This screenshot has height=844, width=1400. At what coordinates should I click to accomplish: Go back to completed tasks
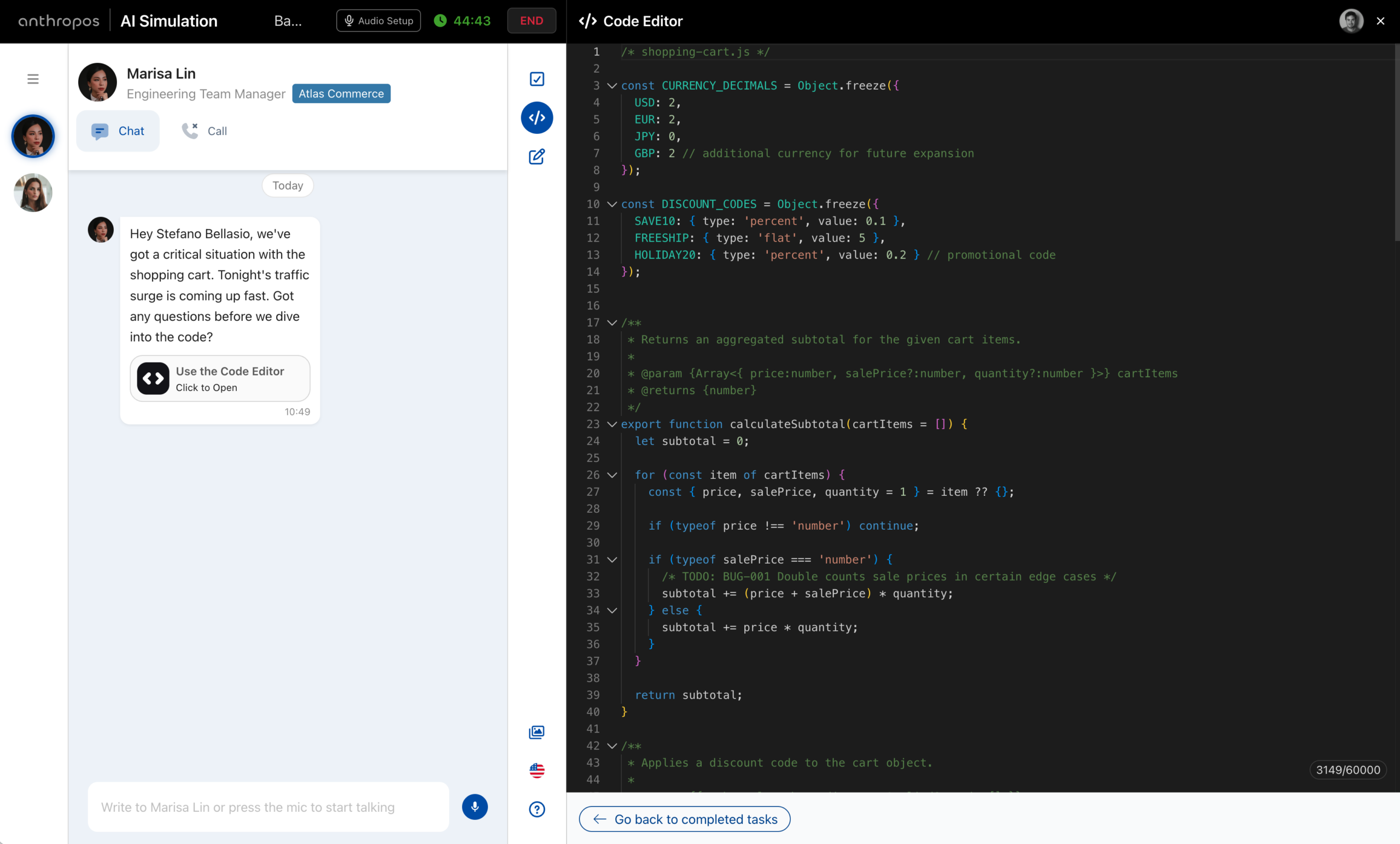click(x=684, y=819)
